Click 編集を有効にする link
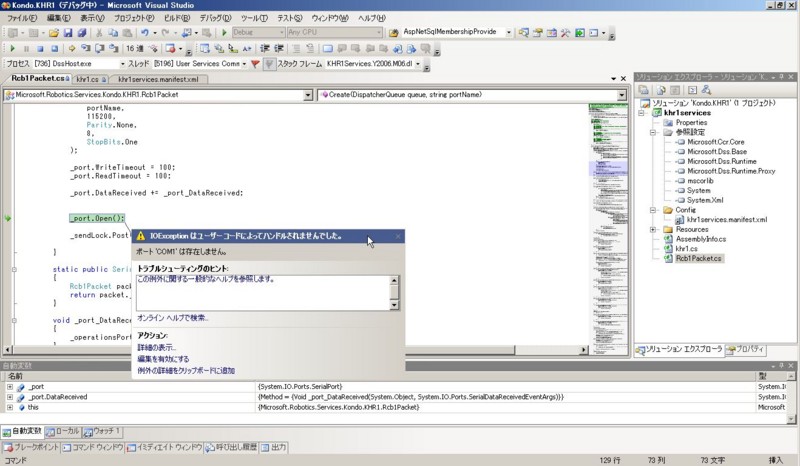Screen dimensions: 800x466 point(163,359)
